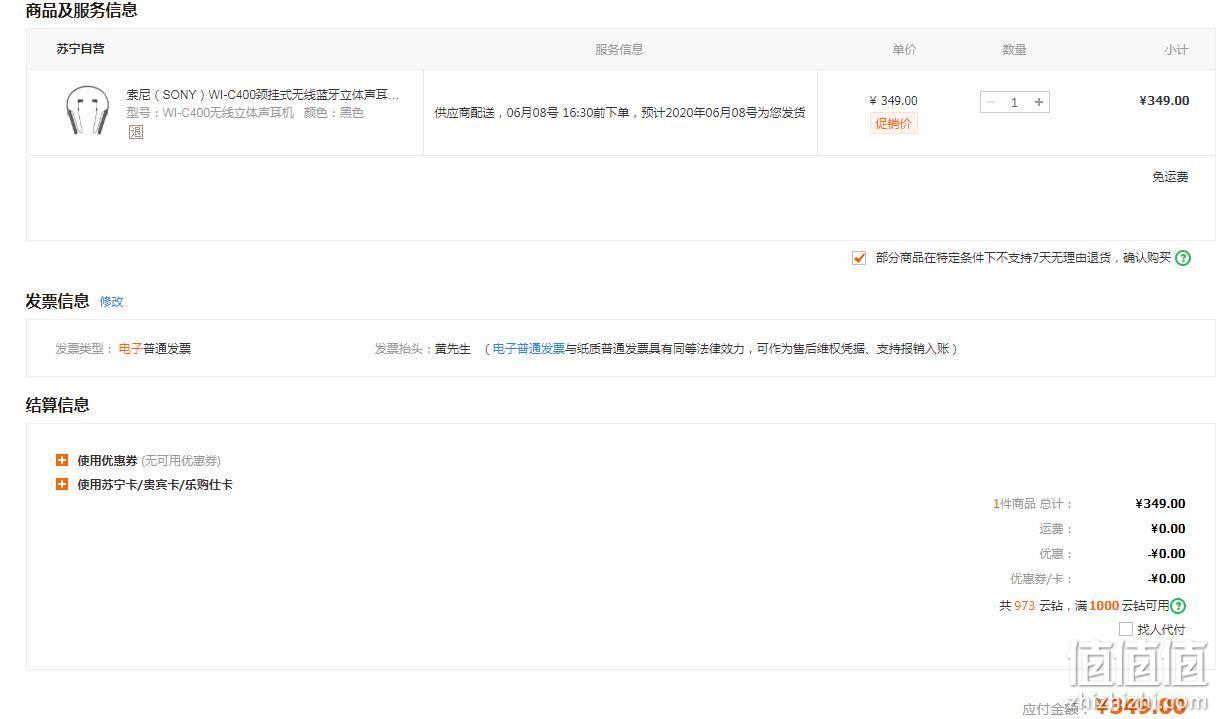
Task: Click the 苏宁自营 store label
Action: (x=80, y=48)
